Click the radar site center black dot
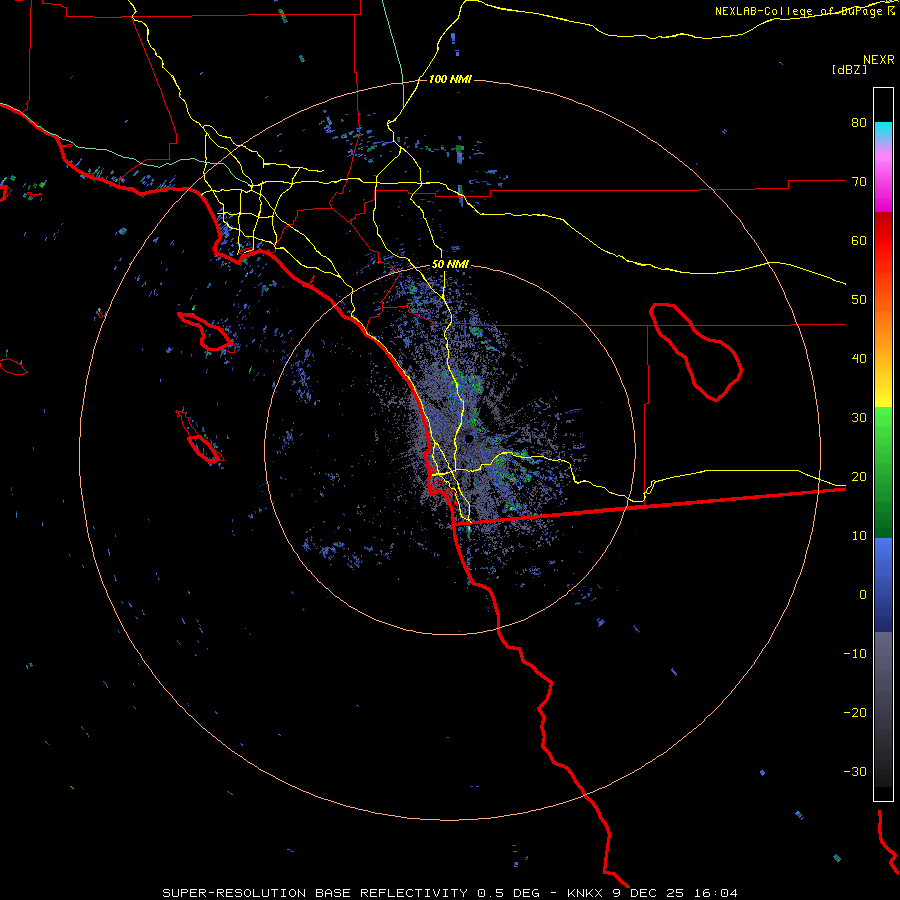The image size is (900, 900). 469,439
